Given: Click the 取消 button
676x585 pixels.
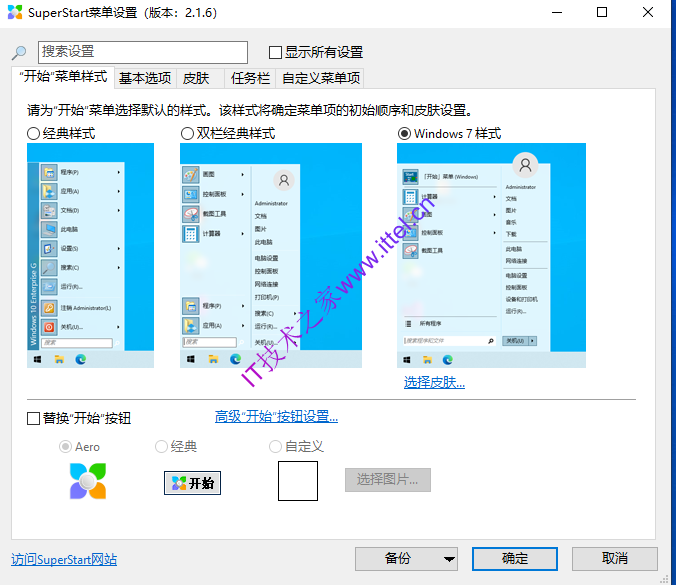Looking at the screenshot, I should (x=615, y=559).
